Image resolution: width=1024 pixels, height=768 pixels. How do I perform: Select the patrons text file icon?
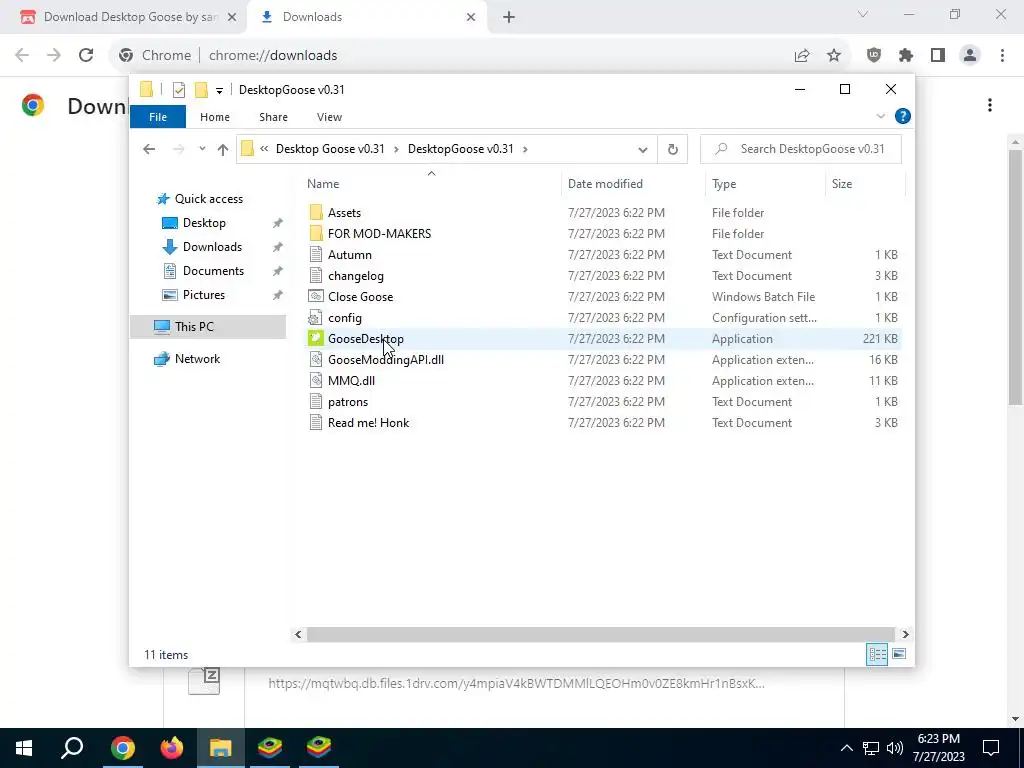(x=316, y=401)
